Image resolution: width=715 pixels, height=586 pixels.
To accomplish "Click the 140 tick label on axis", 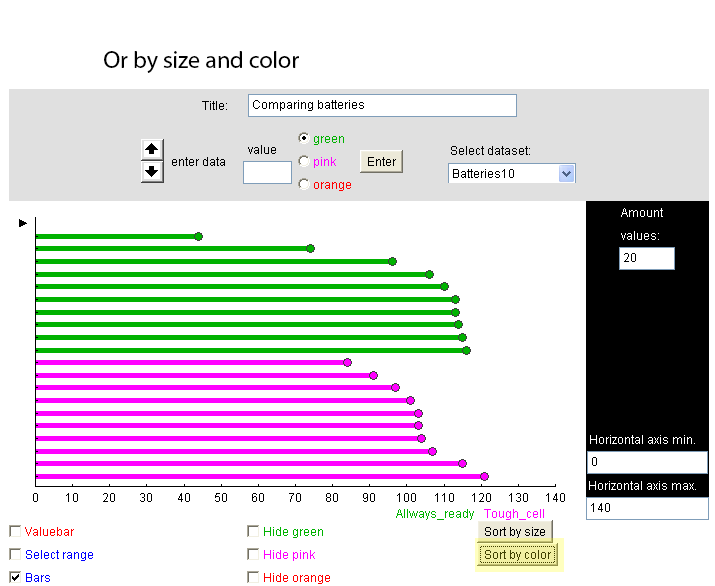I will pos(555,498).
